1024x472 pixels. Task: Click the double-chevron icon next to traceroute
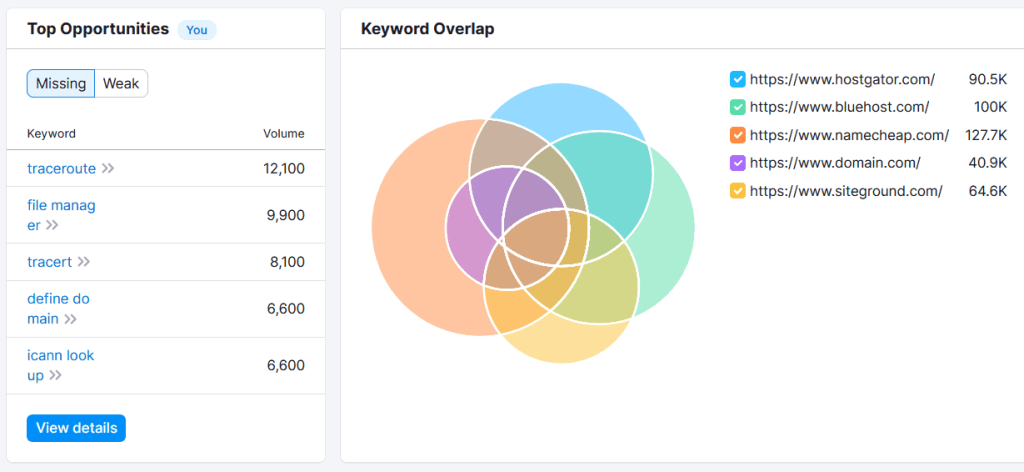point(108,169)
